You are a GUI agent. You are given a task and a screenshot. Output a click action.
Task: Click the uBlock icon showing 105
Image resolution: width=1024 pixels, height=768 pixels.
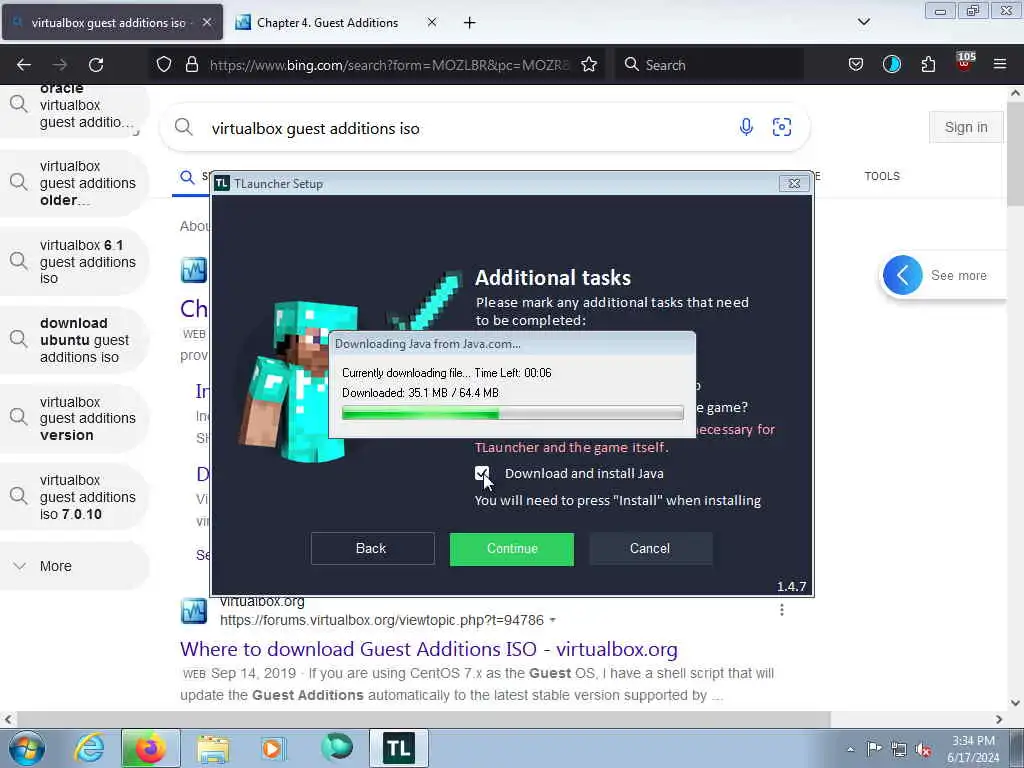tap(965, 63)
